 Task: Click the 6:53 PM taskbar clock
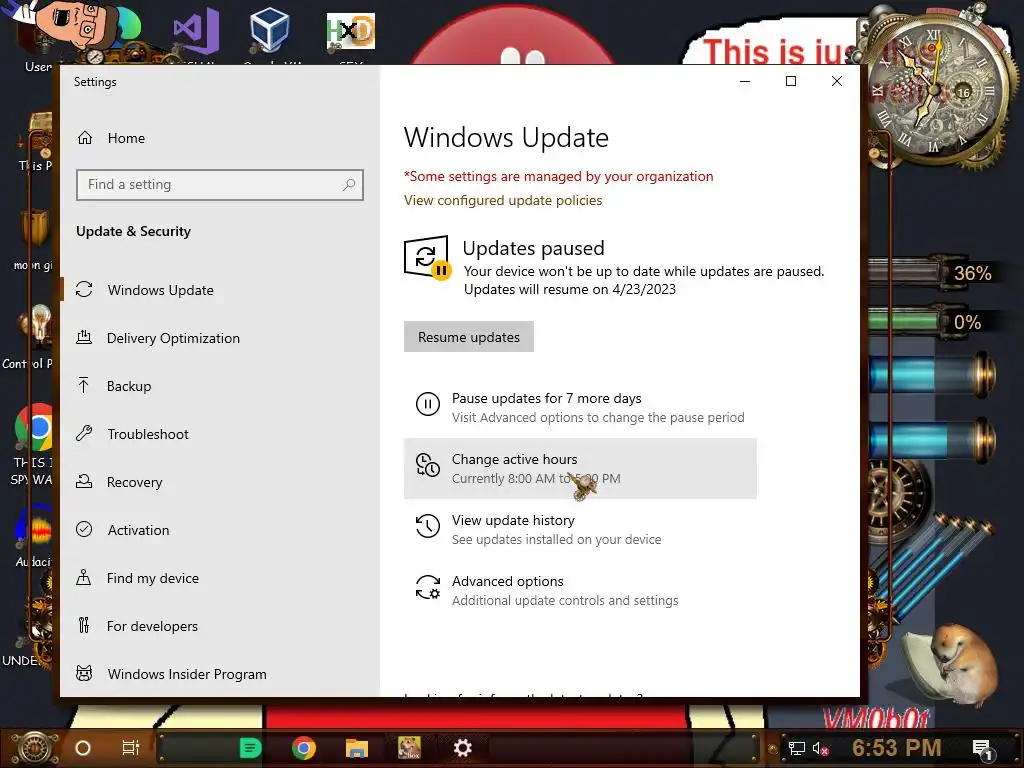[x=897, y=748]
